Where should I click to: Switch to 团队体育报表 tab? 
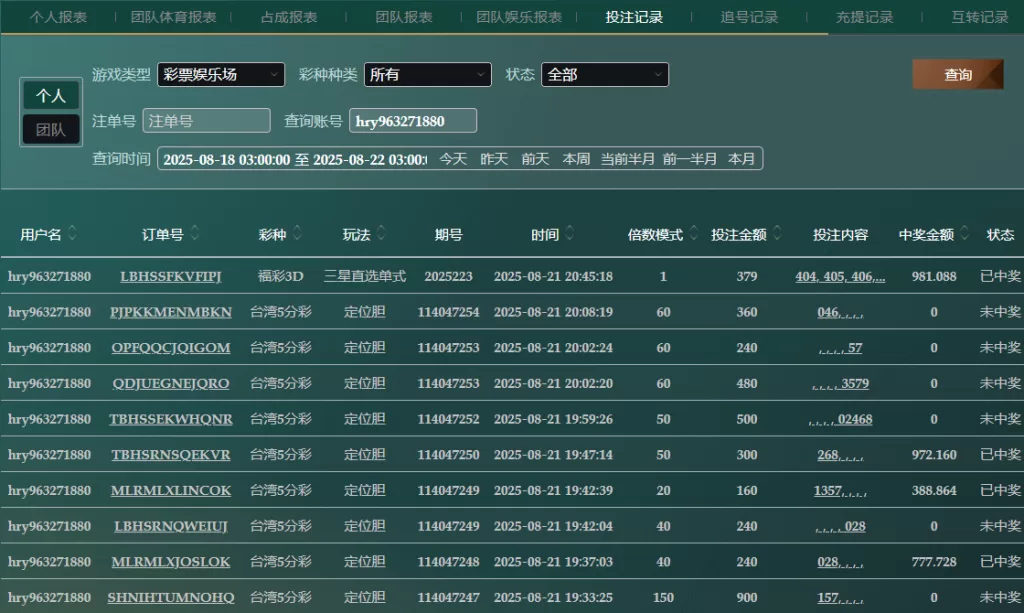[x=174, y=17]
